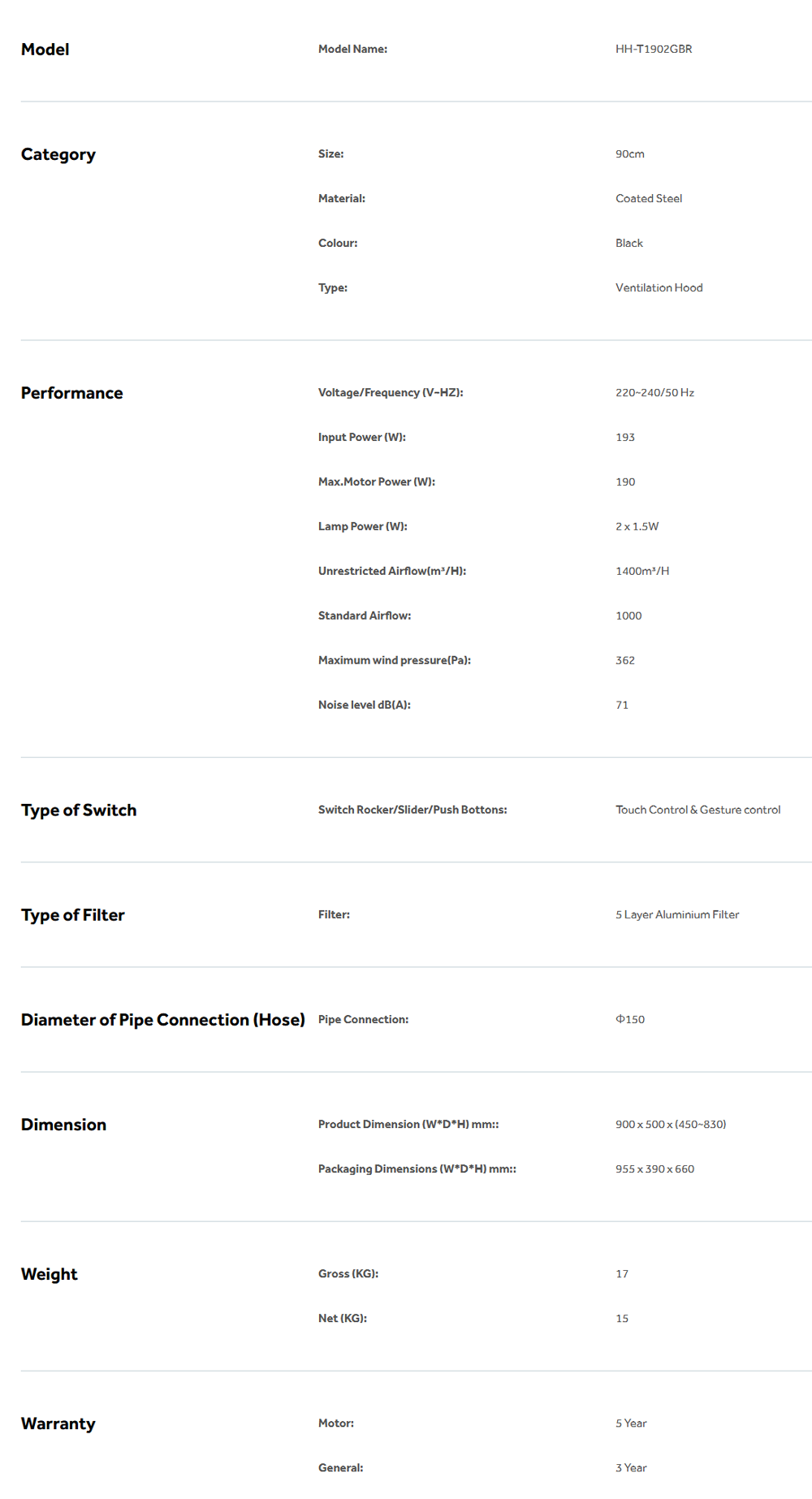812x1499 pixels.
Task: Click the Voltage/Frequency (V-HZ) label
Action: pyautogui.click(x=391, y=392)
